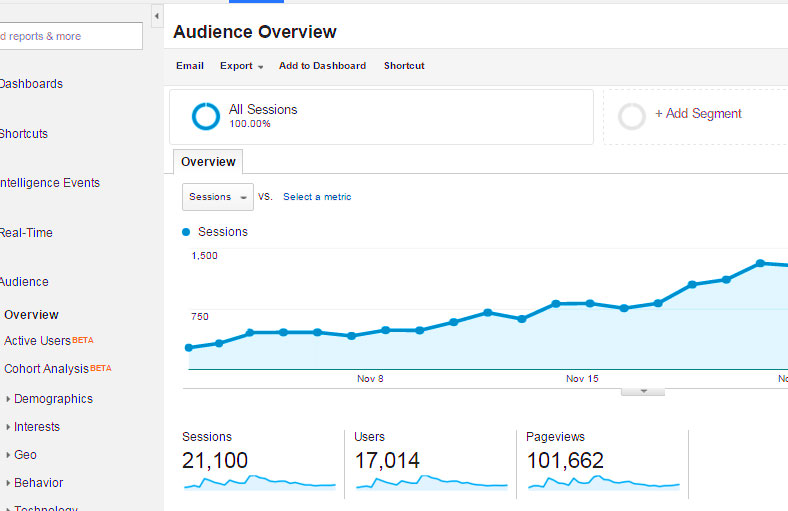Open the Sessions metric dropdown
The image size is (788, 511).
[x=217, y=197]
